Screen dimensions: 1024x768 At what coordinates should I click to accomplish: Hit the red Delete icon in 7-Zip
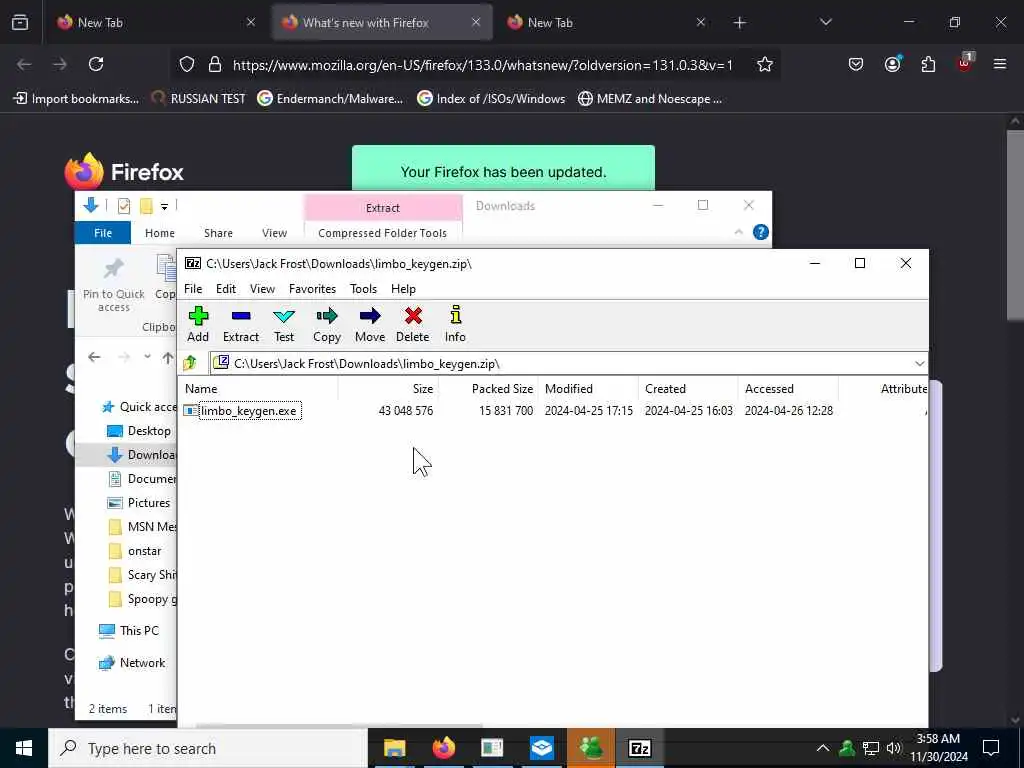pos(413,324)
